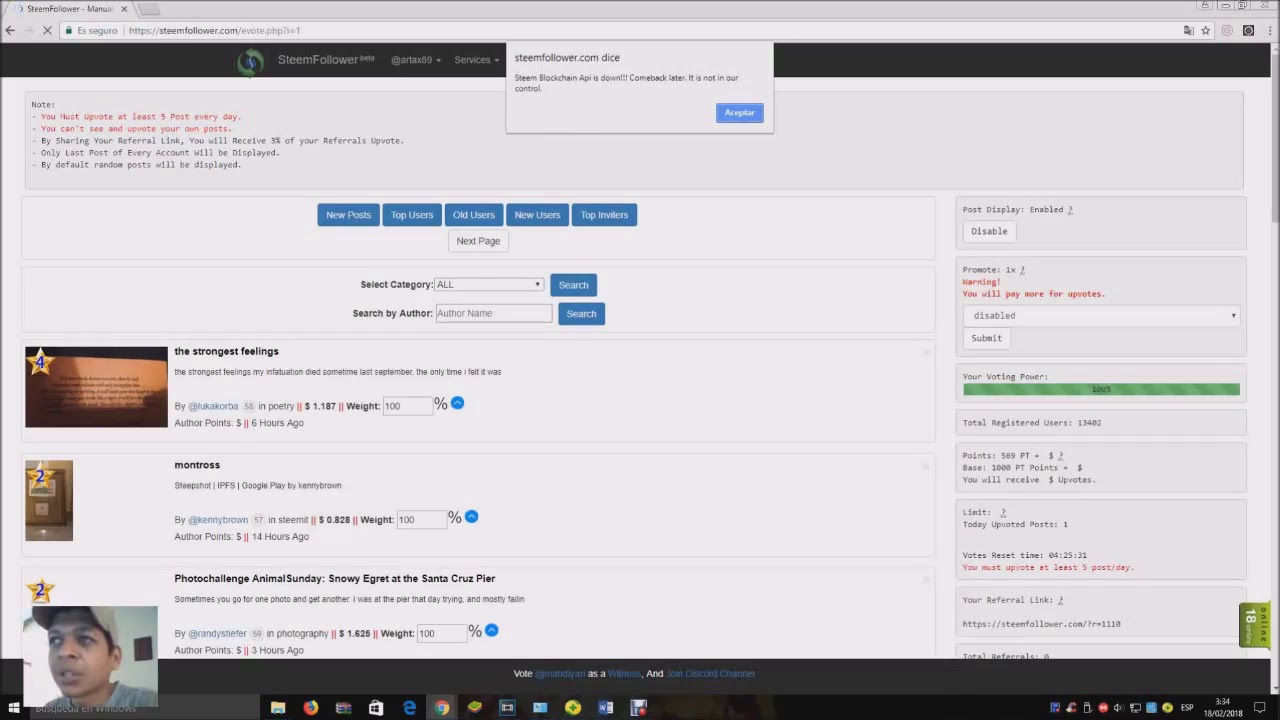Open Join Discord Channel footer link

pos(710,674)
